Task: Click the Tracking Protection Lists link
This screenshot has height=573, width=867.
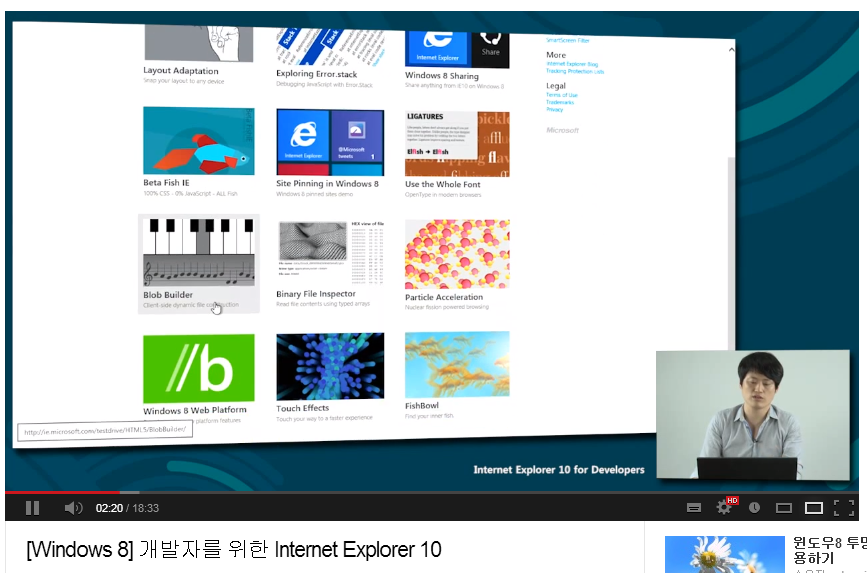Action: (575, 71)
